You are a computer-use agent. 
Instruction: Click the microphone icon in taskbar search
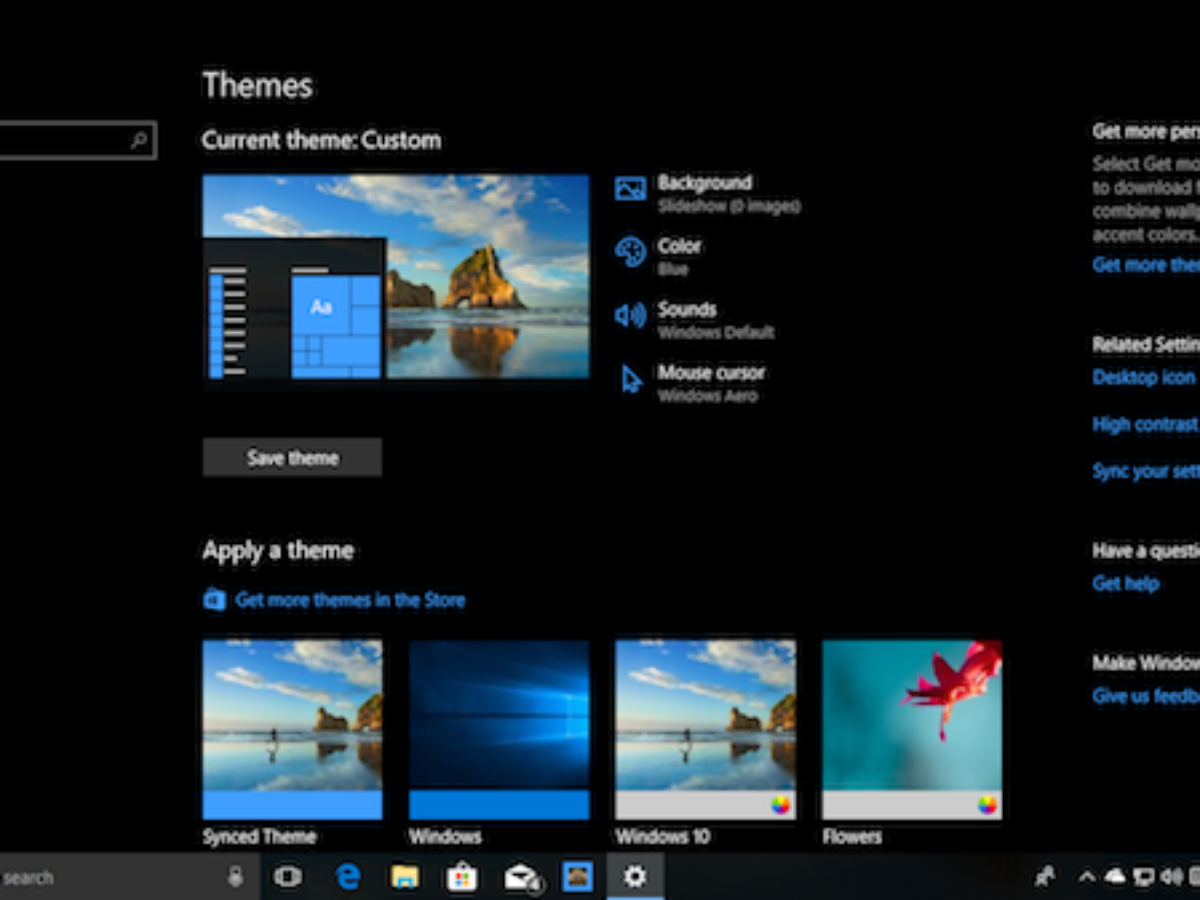236,877
